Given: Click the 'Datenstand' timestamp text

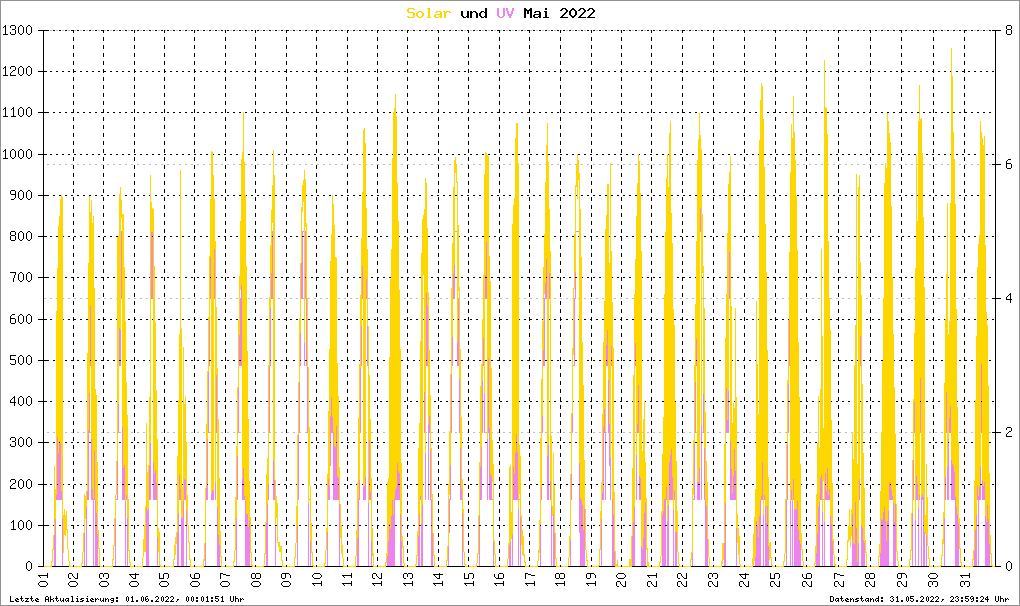Looking at the screenshot, I should 919,599.
